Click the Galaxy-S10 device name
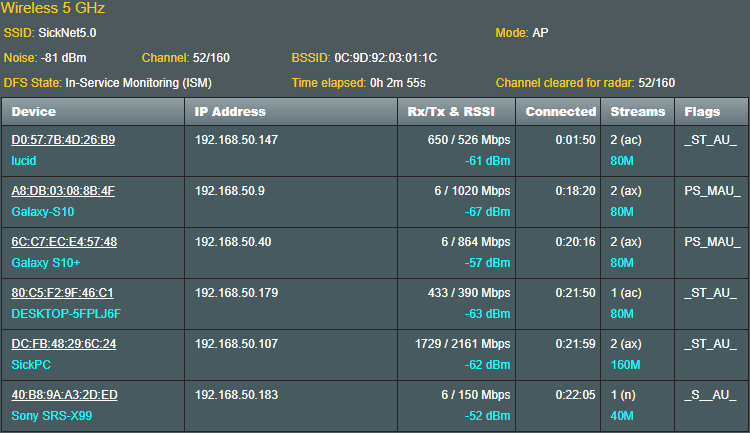The image size is (750, 433). pyautogui.click(x=43, y=211)
